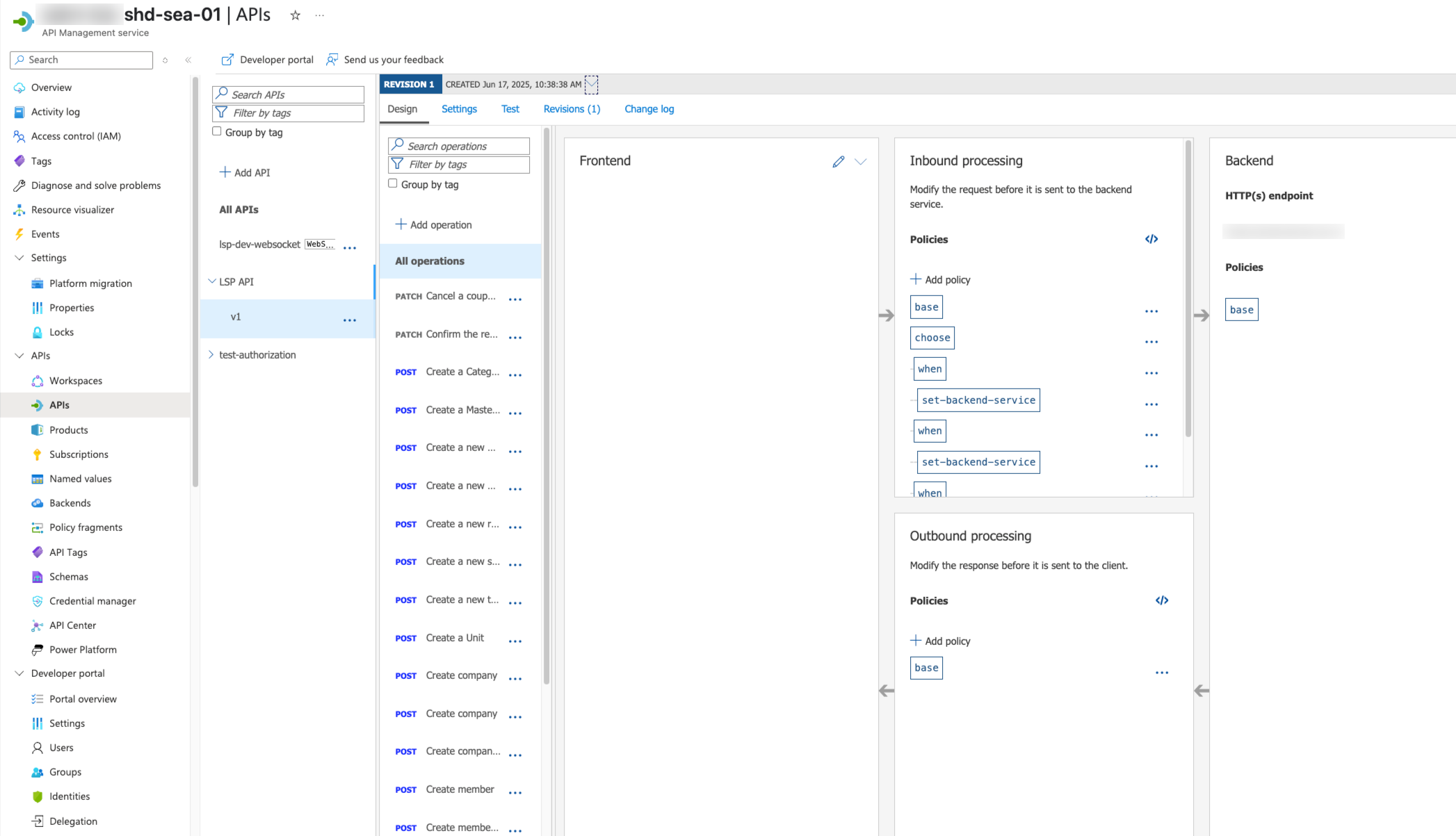Image resolution: width=1456 pixels, height=836 pixels.
Task: Collapse the left navigation with the double chevron
Action: (x=188, y=60)
